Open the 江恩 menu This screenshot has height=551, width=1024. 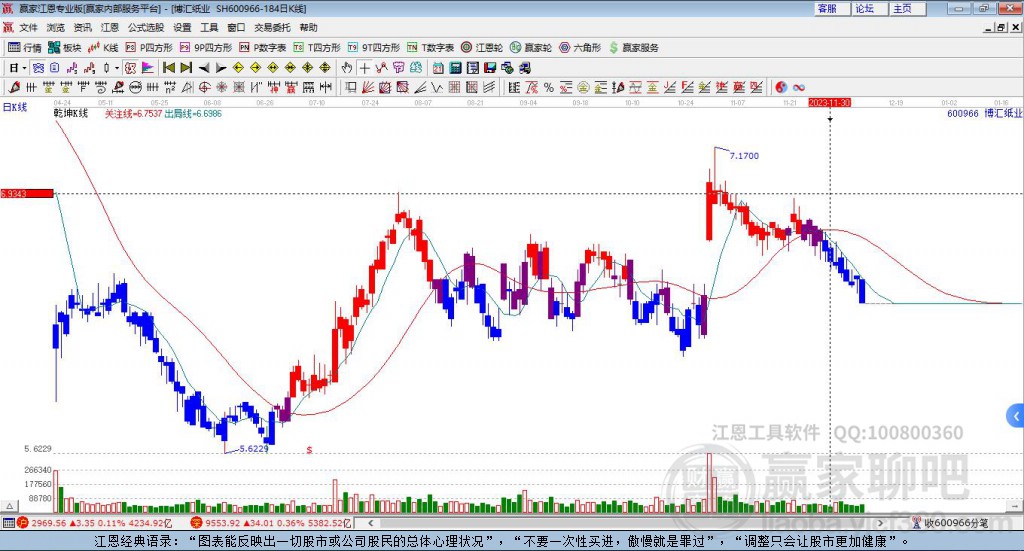tap(110, 27)
